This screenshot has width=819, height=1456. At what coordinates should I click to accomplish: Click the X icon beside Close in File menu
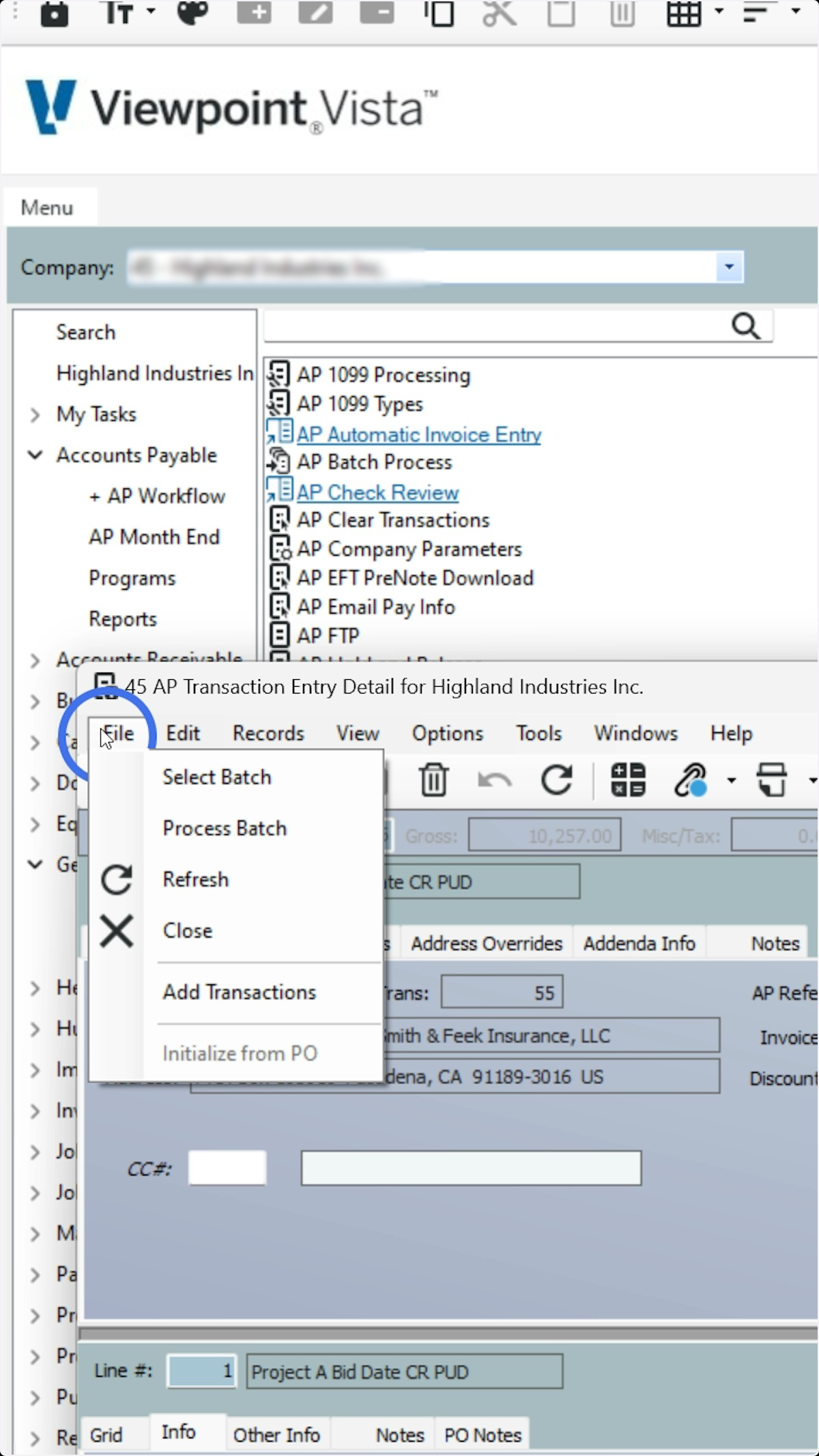(x=117, y=931)
